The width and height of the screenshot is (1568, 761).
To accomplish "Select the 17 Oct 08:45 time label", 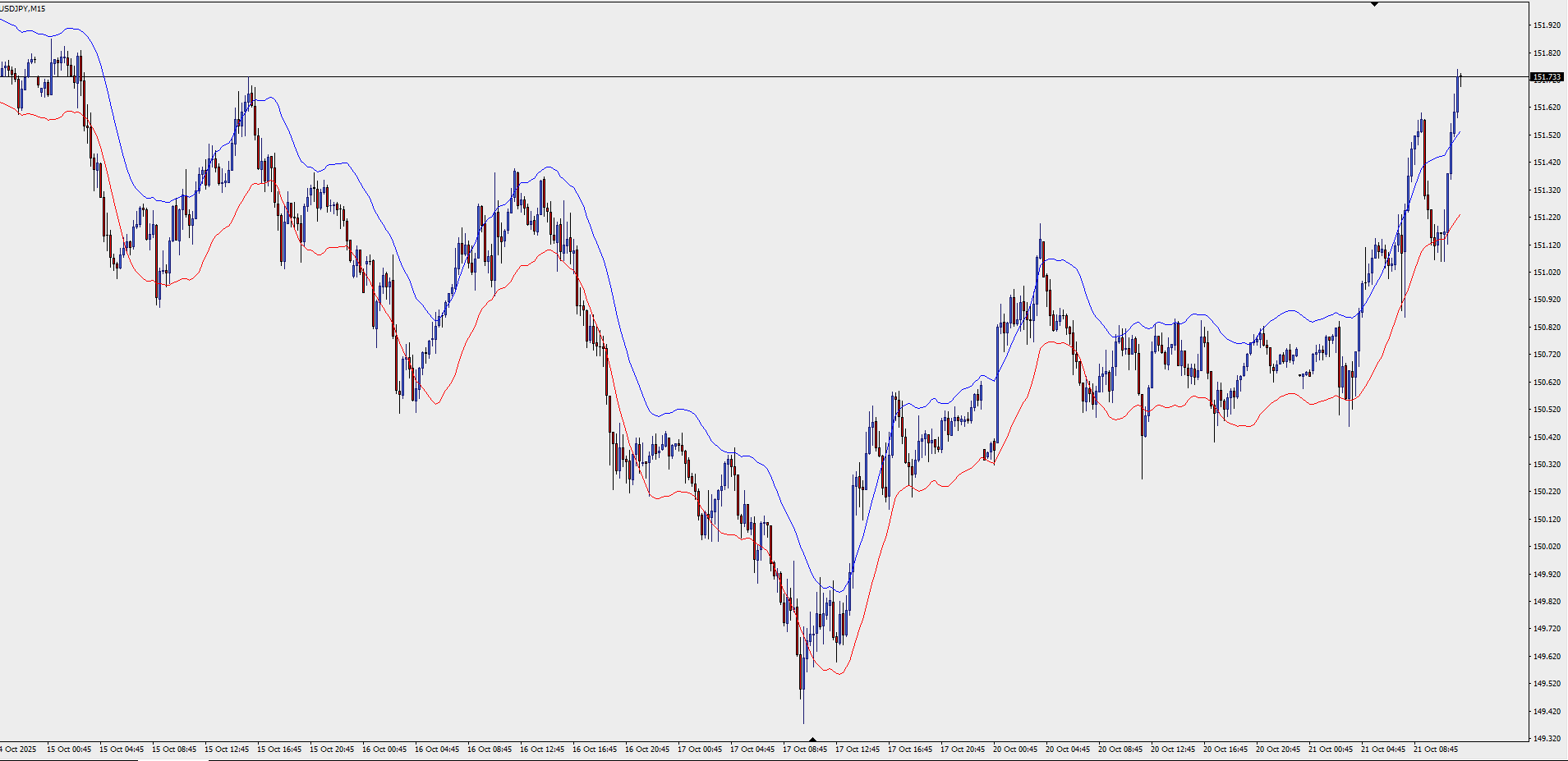I will [x=804, y=750].
